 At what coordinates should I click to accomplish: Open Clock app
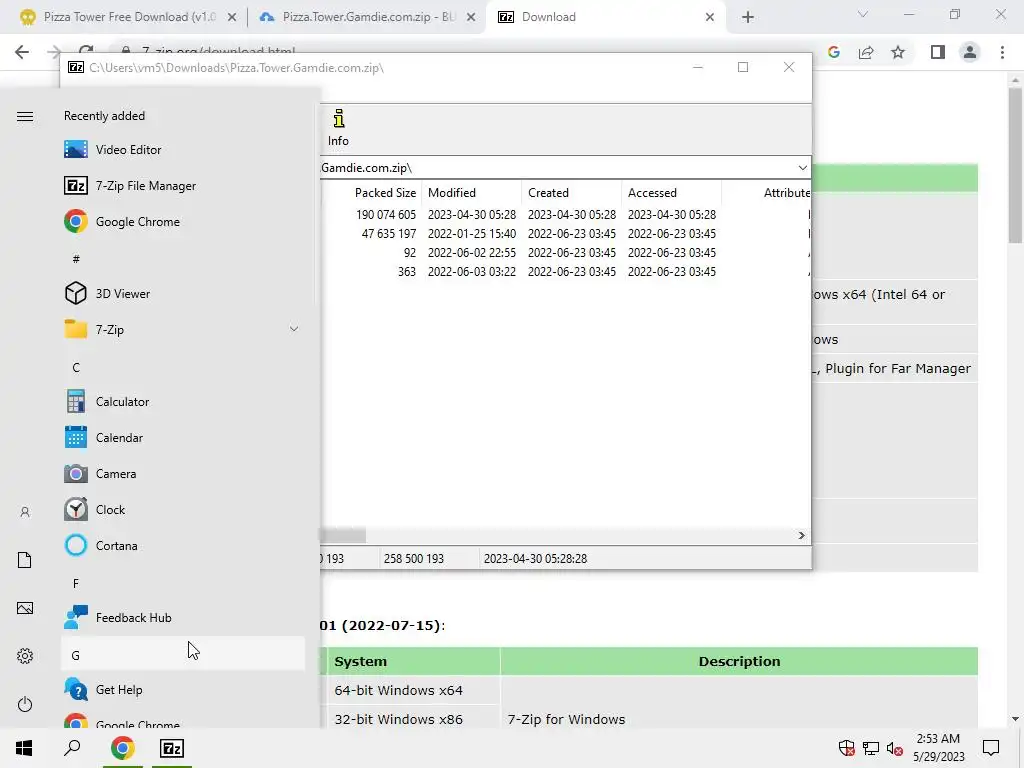[183, 509]
